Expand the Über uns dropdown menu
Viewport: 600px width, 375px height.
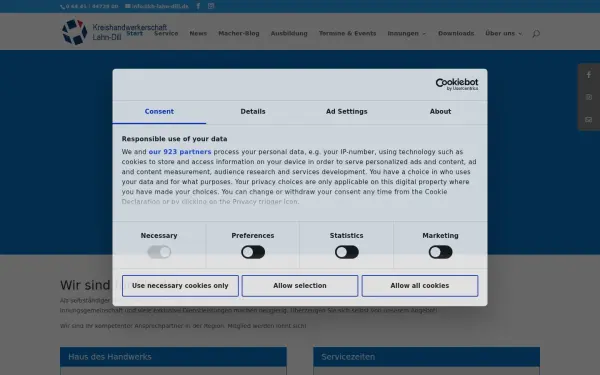coord(503,34)
